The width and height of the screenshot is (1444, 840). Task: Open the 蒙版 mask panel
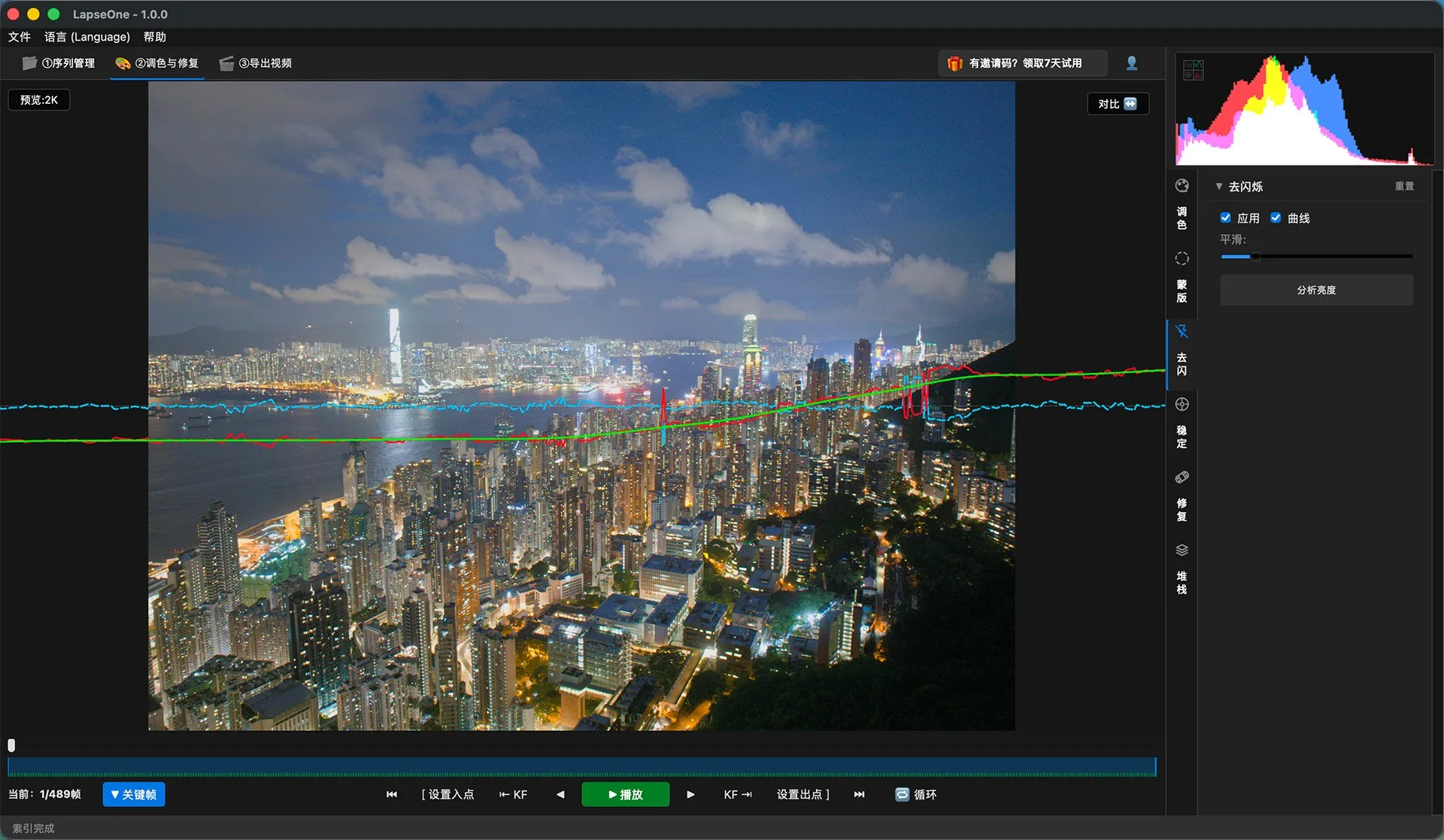[x=1182, y=277]
